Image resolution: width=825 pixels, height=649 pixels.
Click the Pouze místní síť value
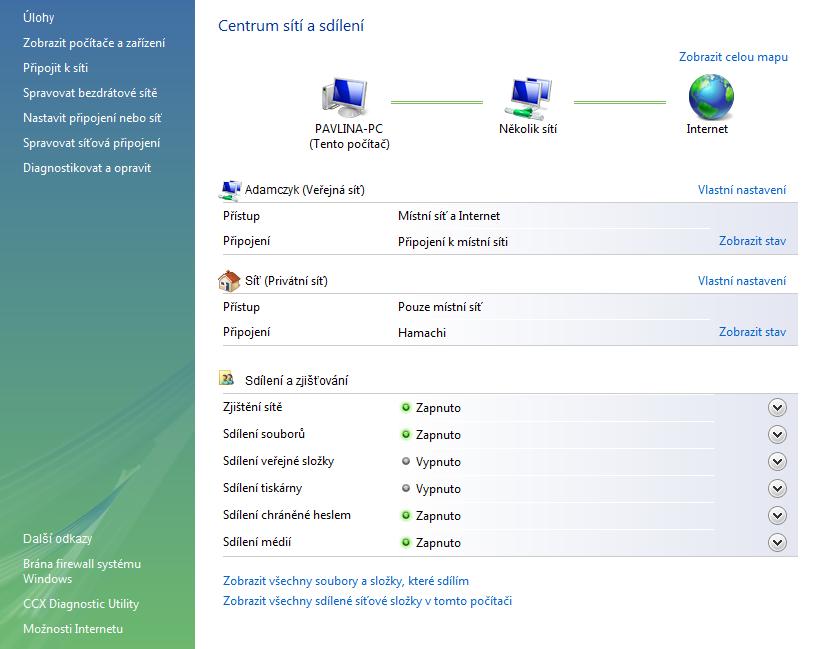pos(440,307)
